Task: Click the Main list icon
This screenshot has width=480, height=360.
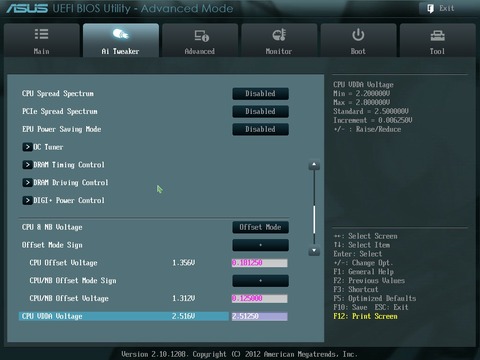Action: click(42, 34)
